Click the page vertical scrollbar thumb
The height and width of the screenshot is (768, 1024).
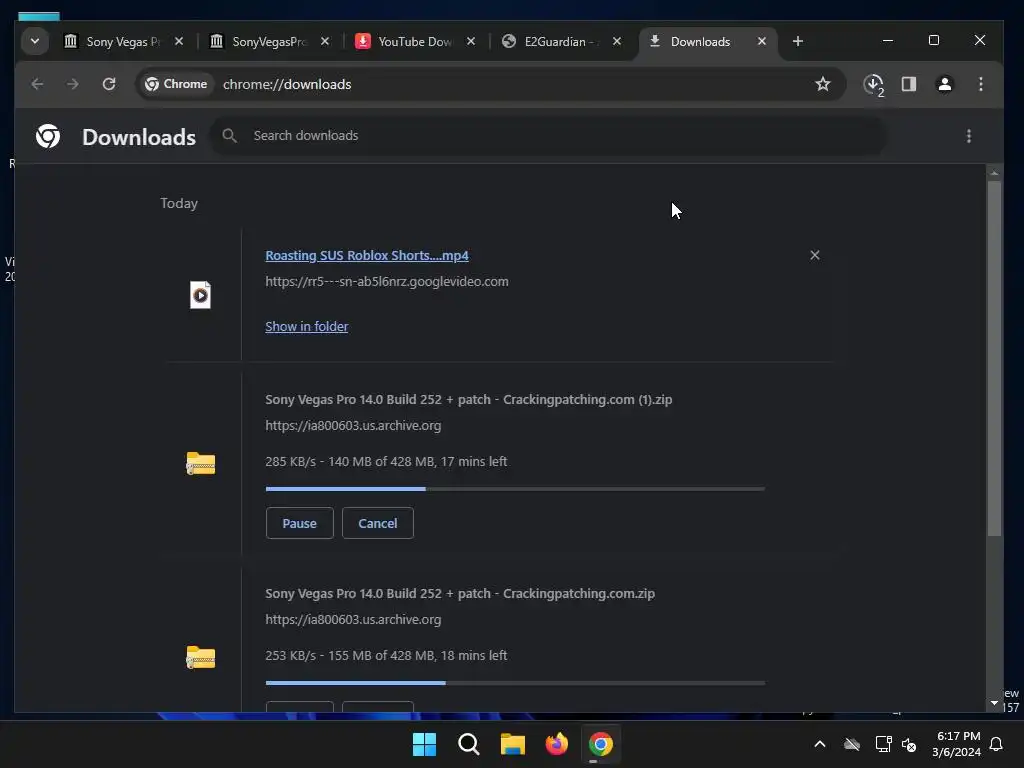pos(994,358)
